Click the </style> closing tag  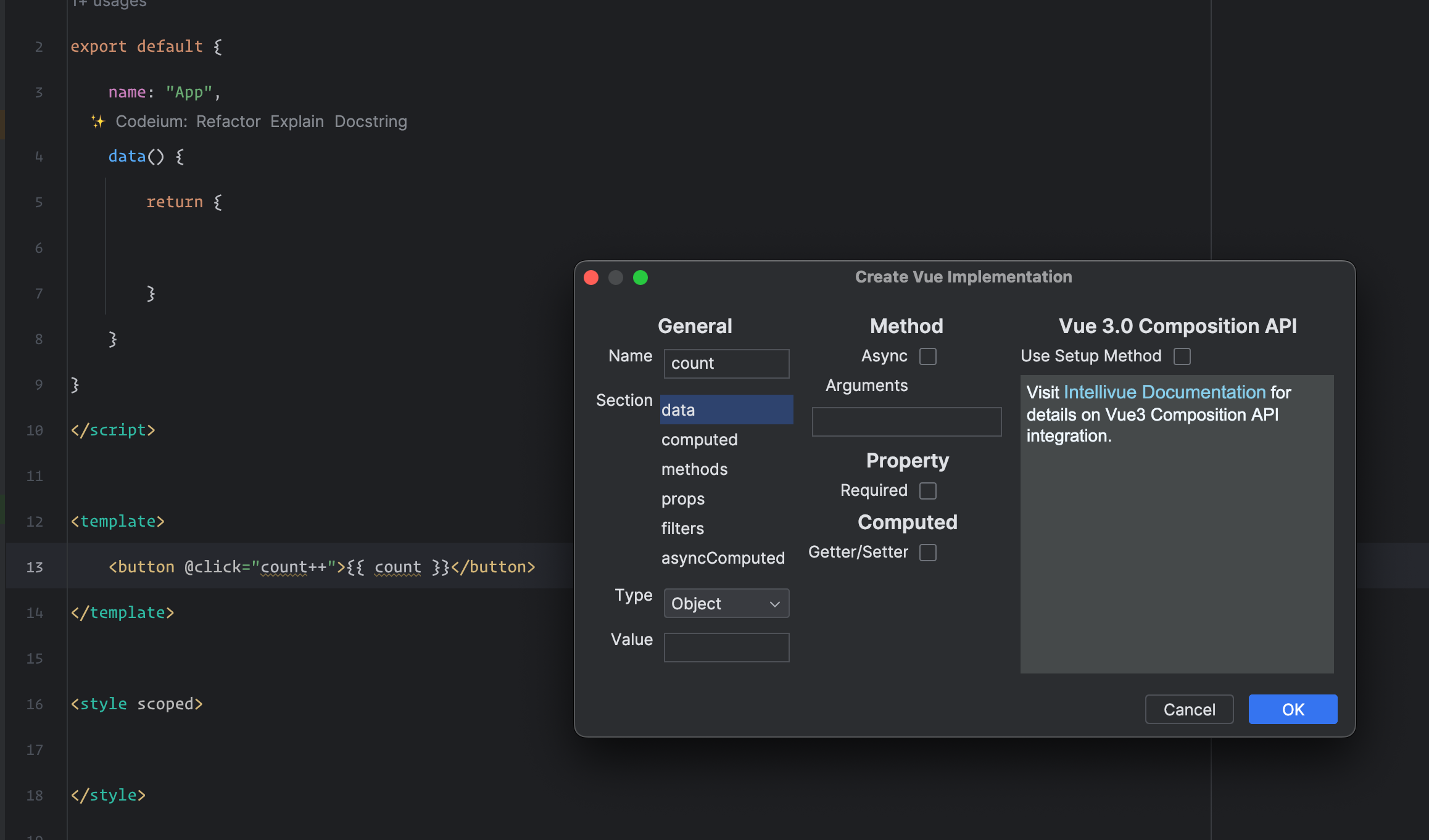click(x=108, y=795)
